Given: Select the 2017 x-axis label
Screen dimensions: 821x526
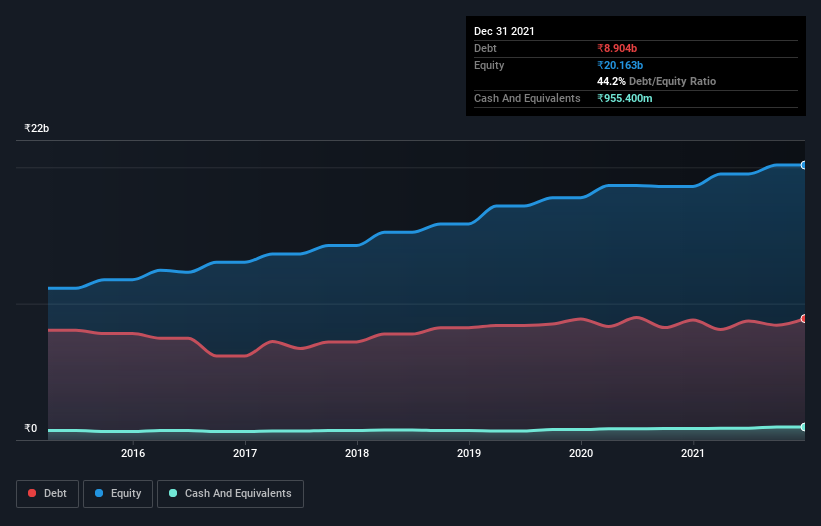Looking at the screenshot, I should tap(245, 453).
